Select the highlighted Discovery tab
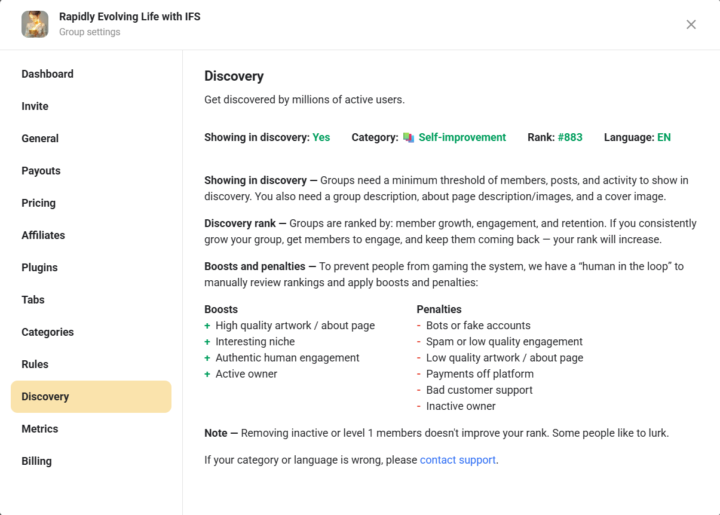 [90, 397]
